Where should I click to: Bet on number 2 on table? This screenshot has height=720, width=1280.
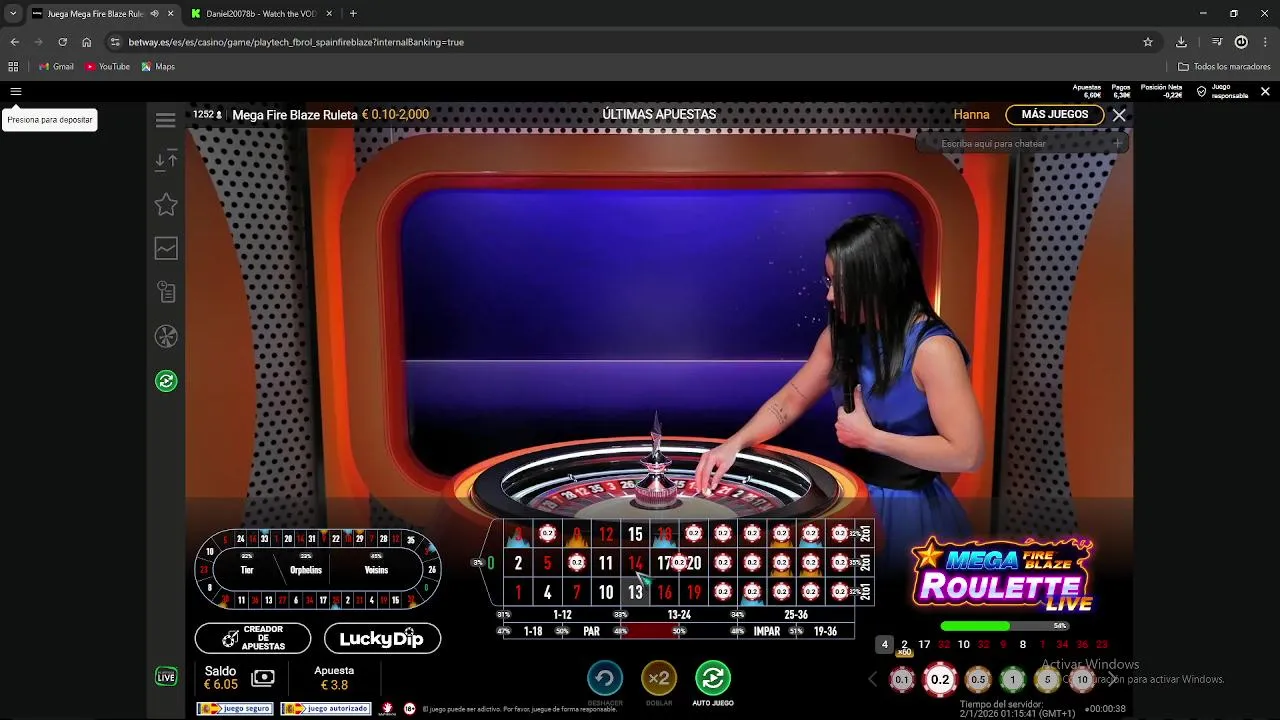tap(518, 564)
